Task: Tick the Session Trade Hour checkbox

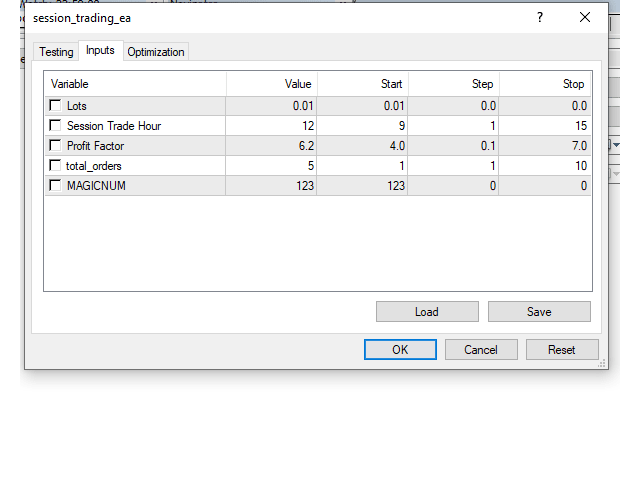Action: [55, 125]
